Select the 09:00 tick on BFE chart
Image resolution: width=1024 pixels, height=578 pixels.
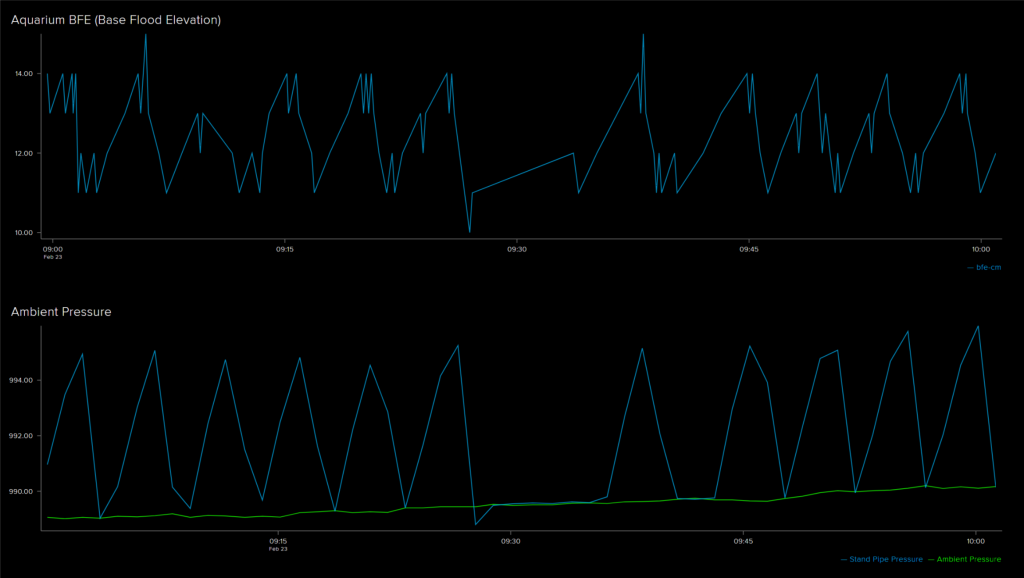click(x=53, y=249)
